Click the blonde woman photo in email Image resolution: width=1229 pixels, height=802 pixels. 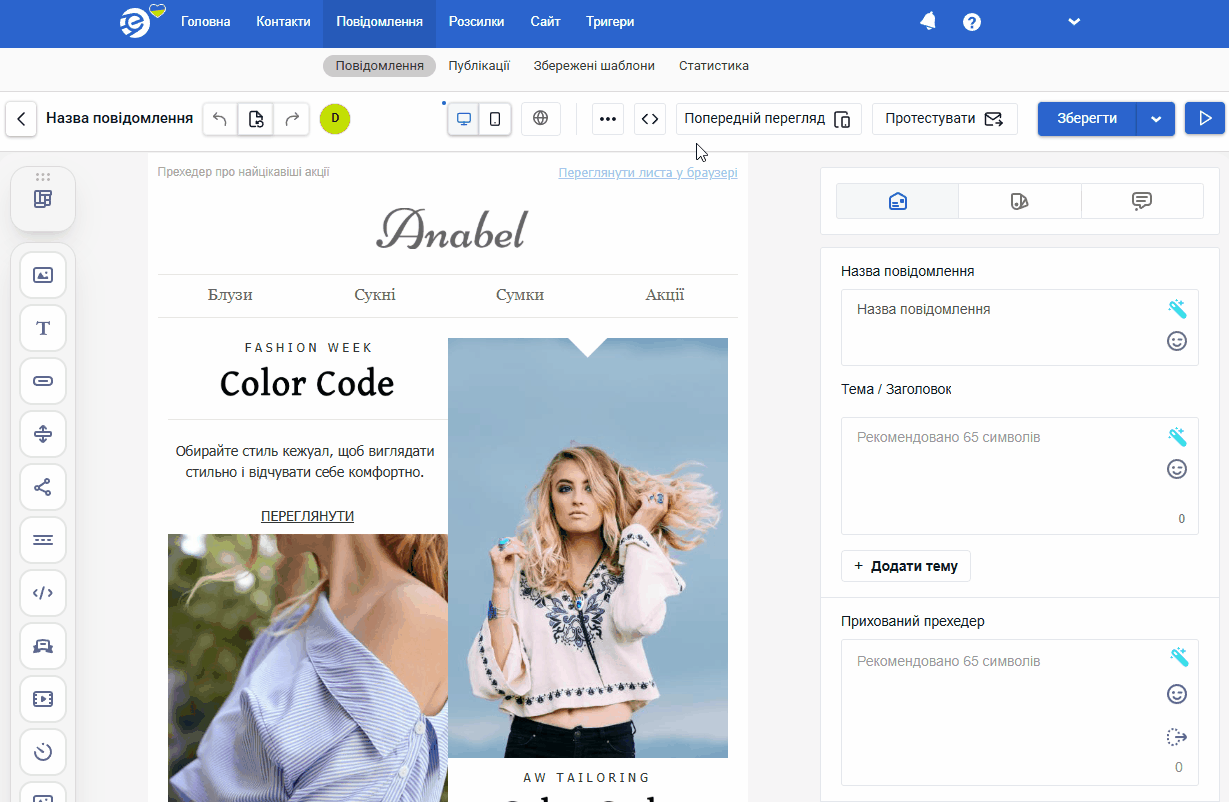[x=588, y=548]
